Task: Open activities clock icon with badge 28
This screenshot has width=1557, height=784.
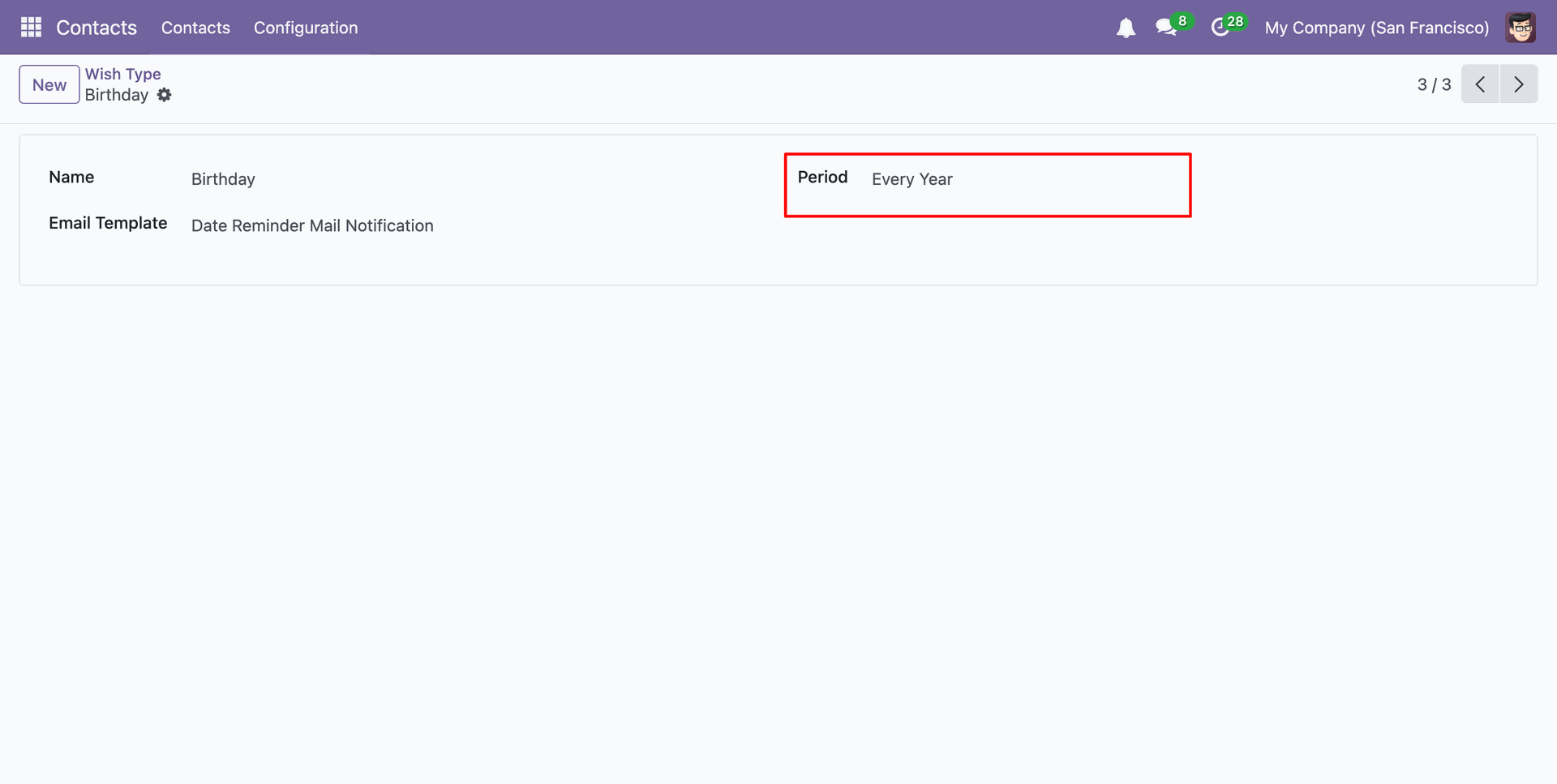Action: 1220,28
